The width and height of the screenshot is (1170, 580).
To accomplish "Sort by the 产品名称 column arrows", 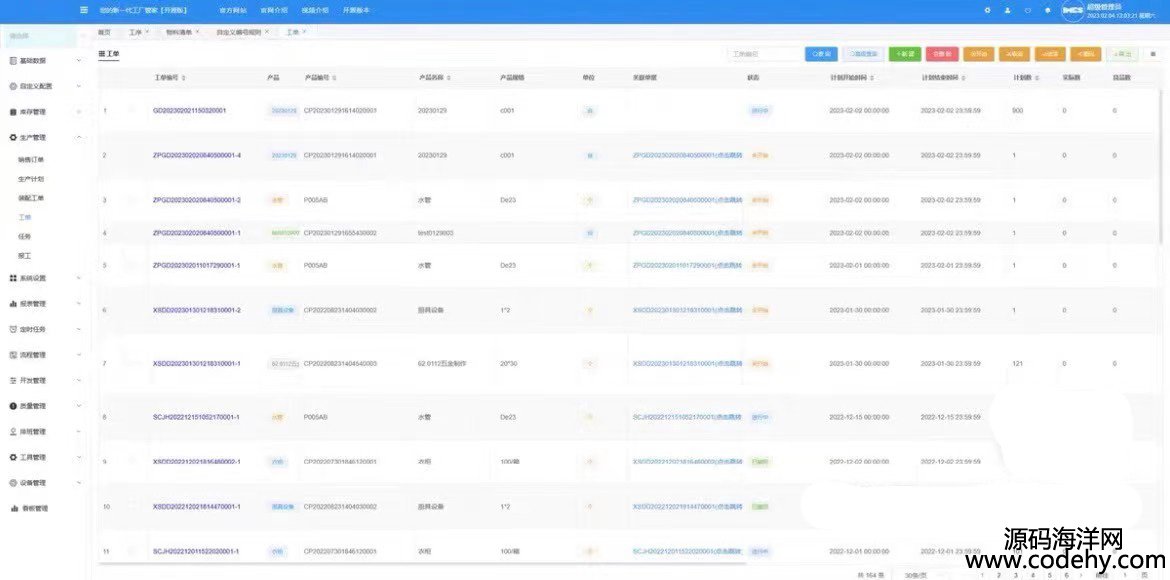I will [x=448, y=78].
